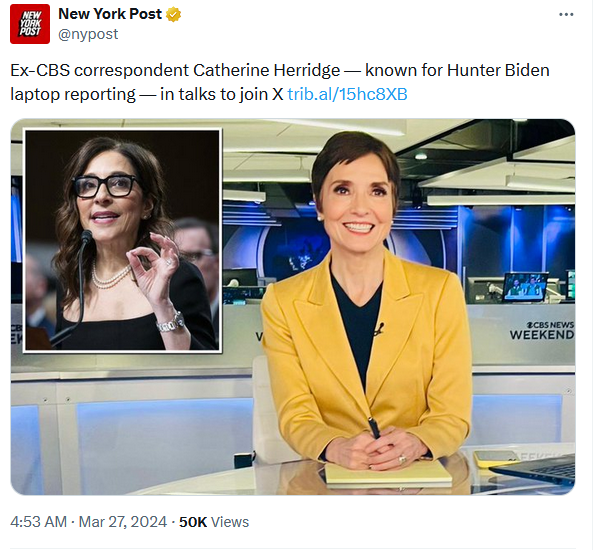Open the New York Post profile avatar
The height and width of the screenshot is (550, 595).
(x=30, y=24)
